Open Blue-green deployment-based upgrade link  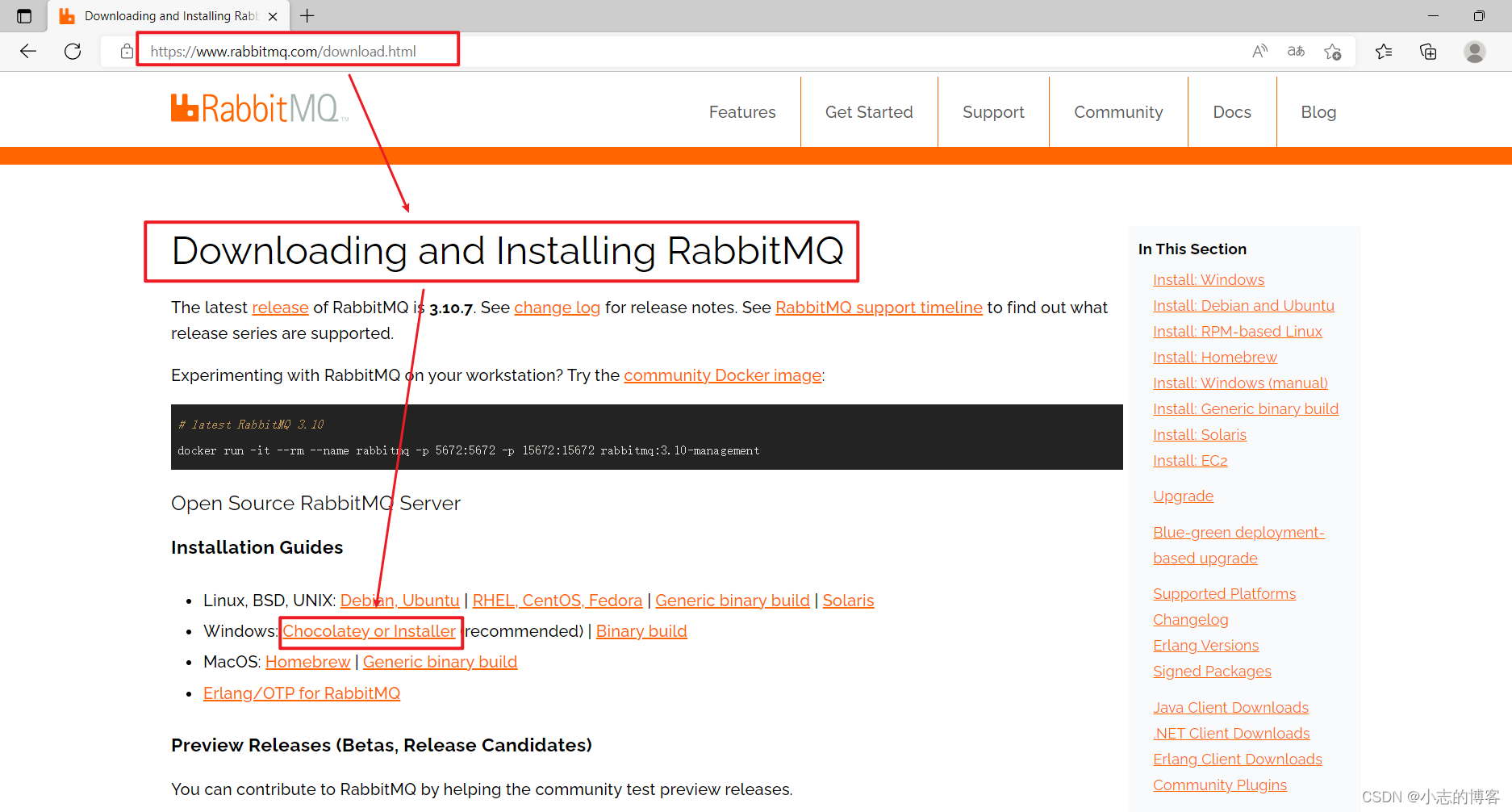coord(1238,546)
